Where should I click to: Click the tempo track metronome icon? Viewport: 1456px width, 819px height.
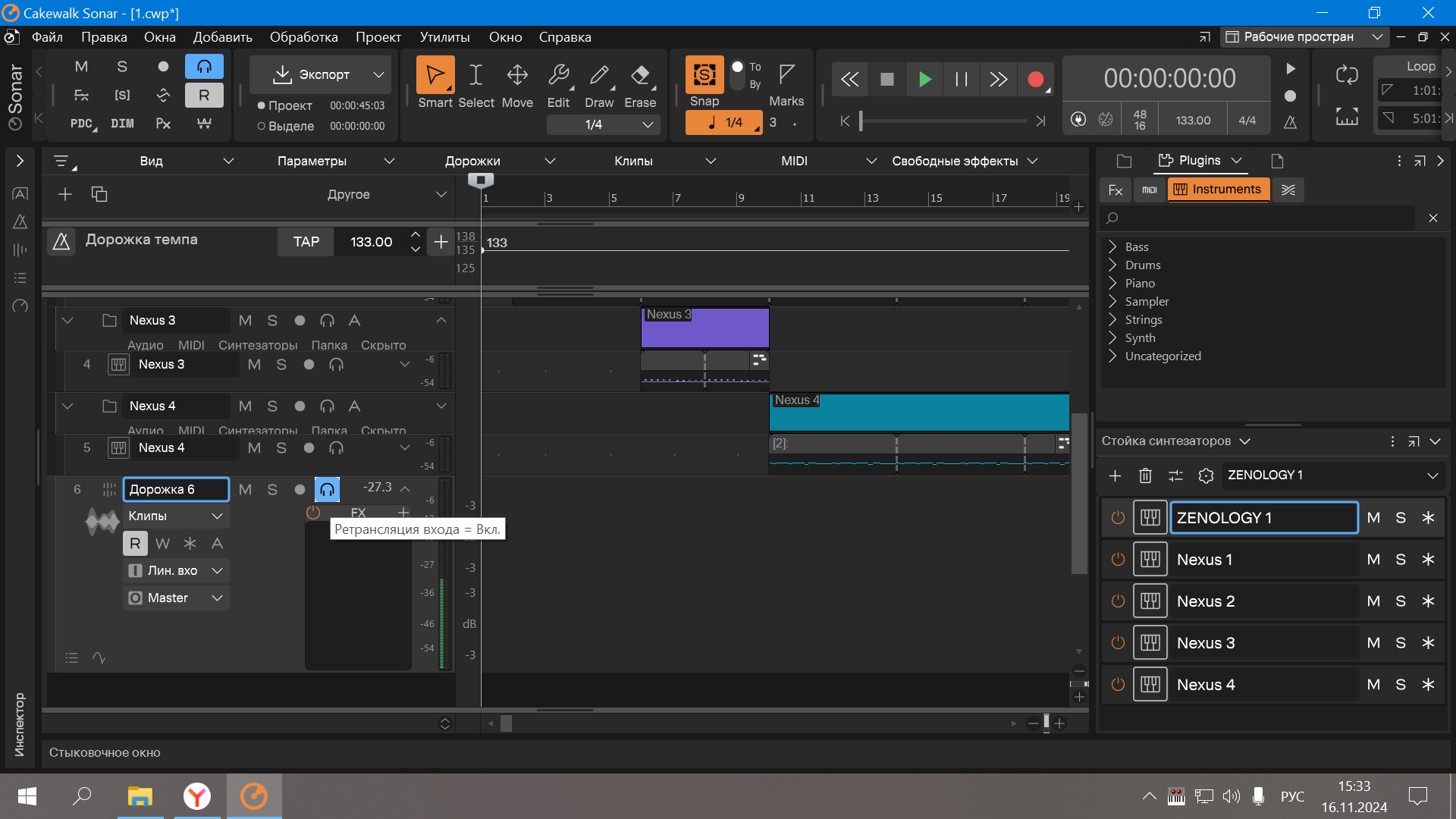coord(61,242)
